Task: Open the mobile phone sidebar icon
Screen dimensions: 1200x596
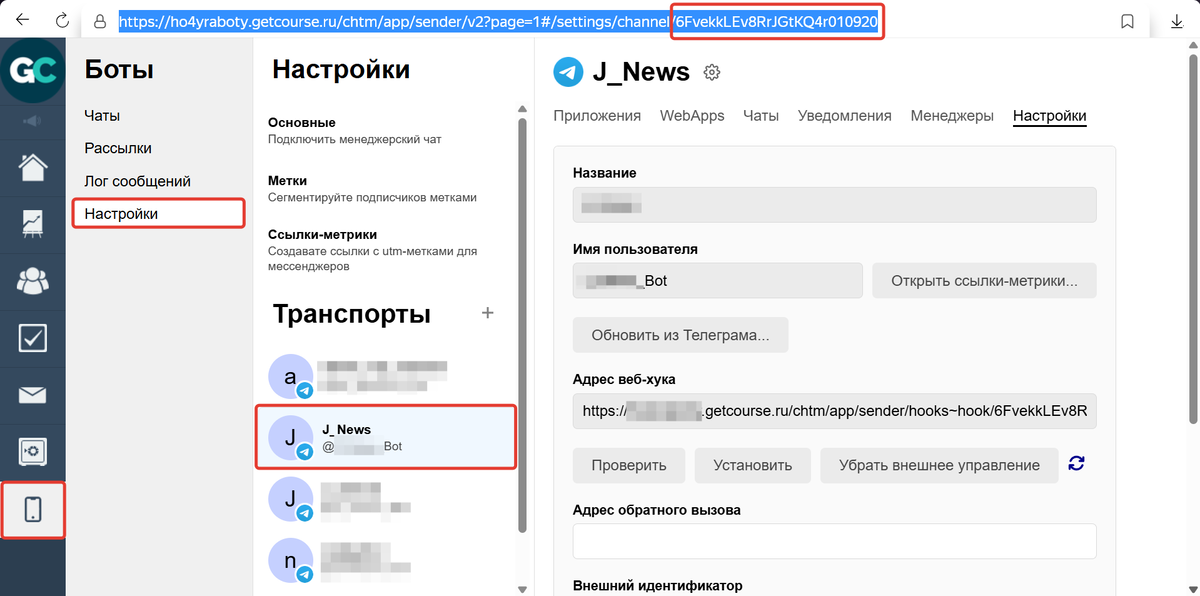Action: (x=32, y=509)
